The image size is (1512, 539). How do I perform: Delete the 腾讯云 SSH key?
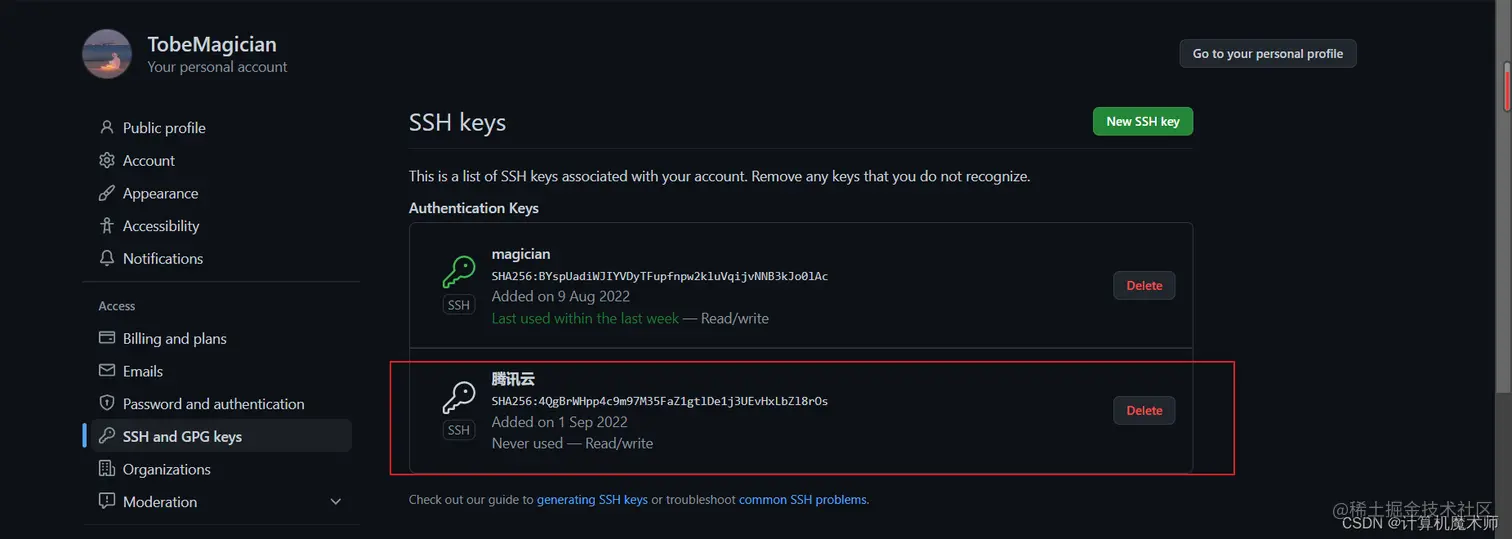coord(1144,410)
